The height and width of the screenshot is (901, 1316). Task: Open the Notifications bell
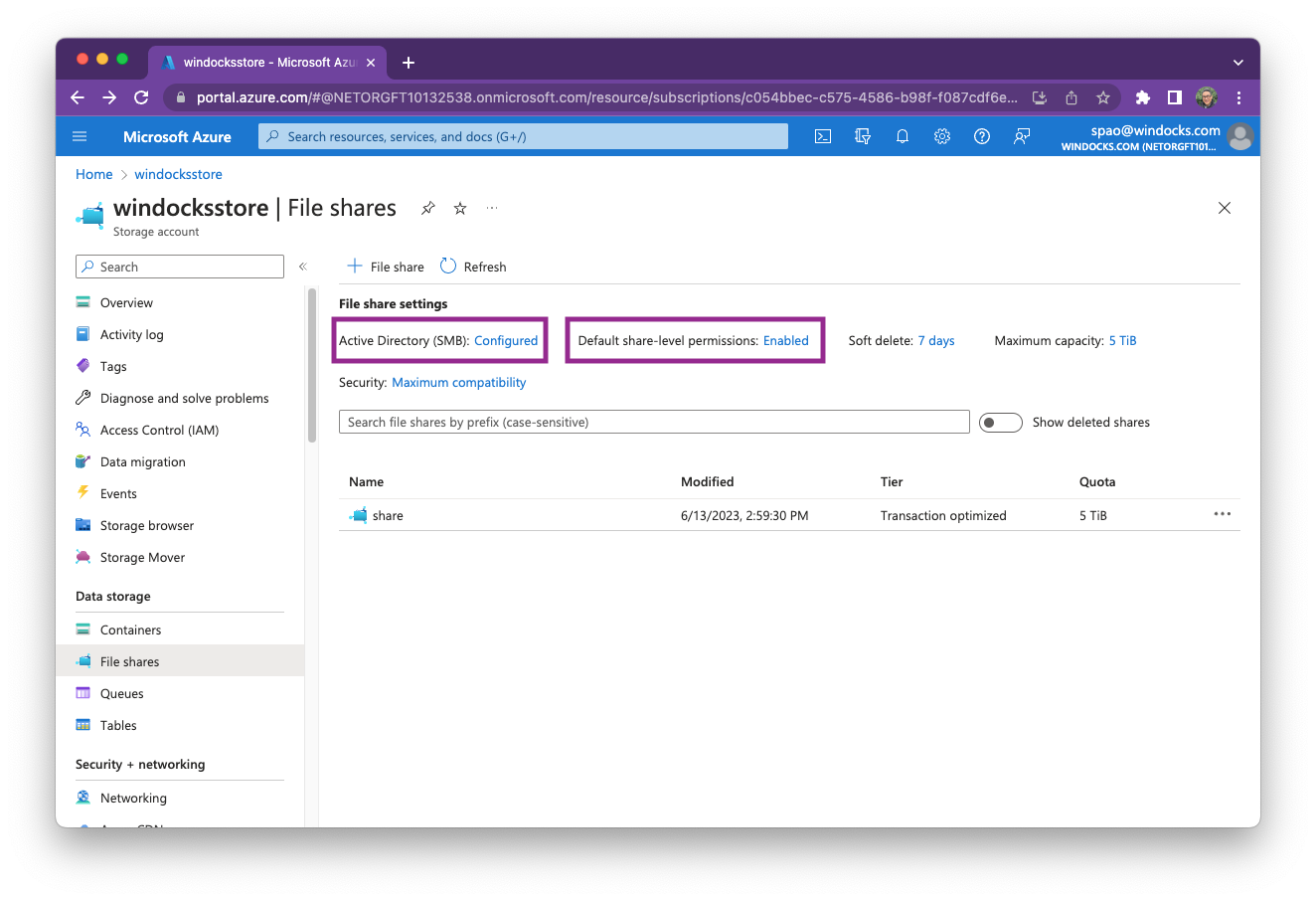pyautogui.click(x=902, y=136)
